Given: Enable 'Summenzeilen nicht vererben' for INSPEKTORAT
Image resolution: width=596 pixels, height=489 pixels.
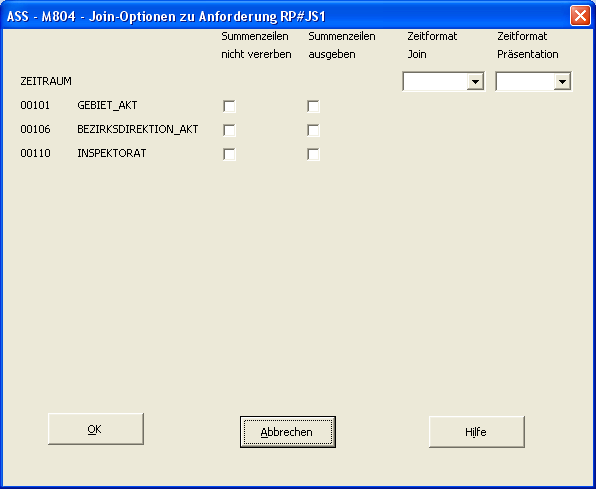Looking at the screenshot, I should pyautogui.click(x=229, y=154).
